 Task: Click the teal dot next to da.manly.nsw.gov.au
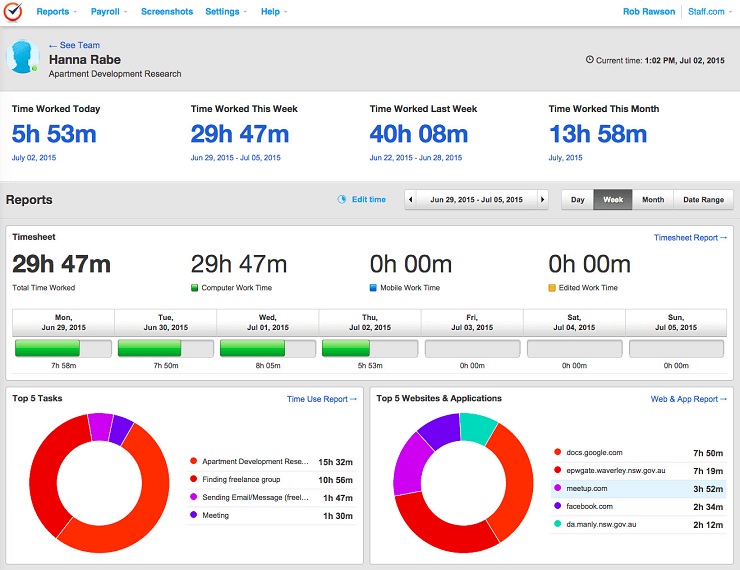(x=557, y=524)
